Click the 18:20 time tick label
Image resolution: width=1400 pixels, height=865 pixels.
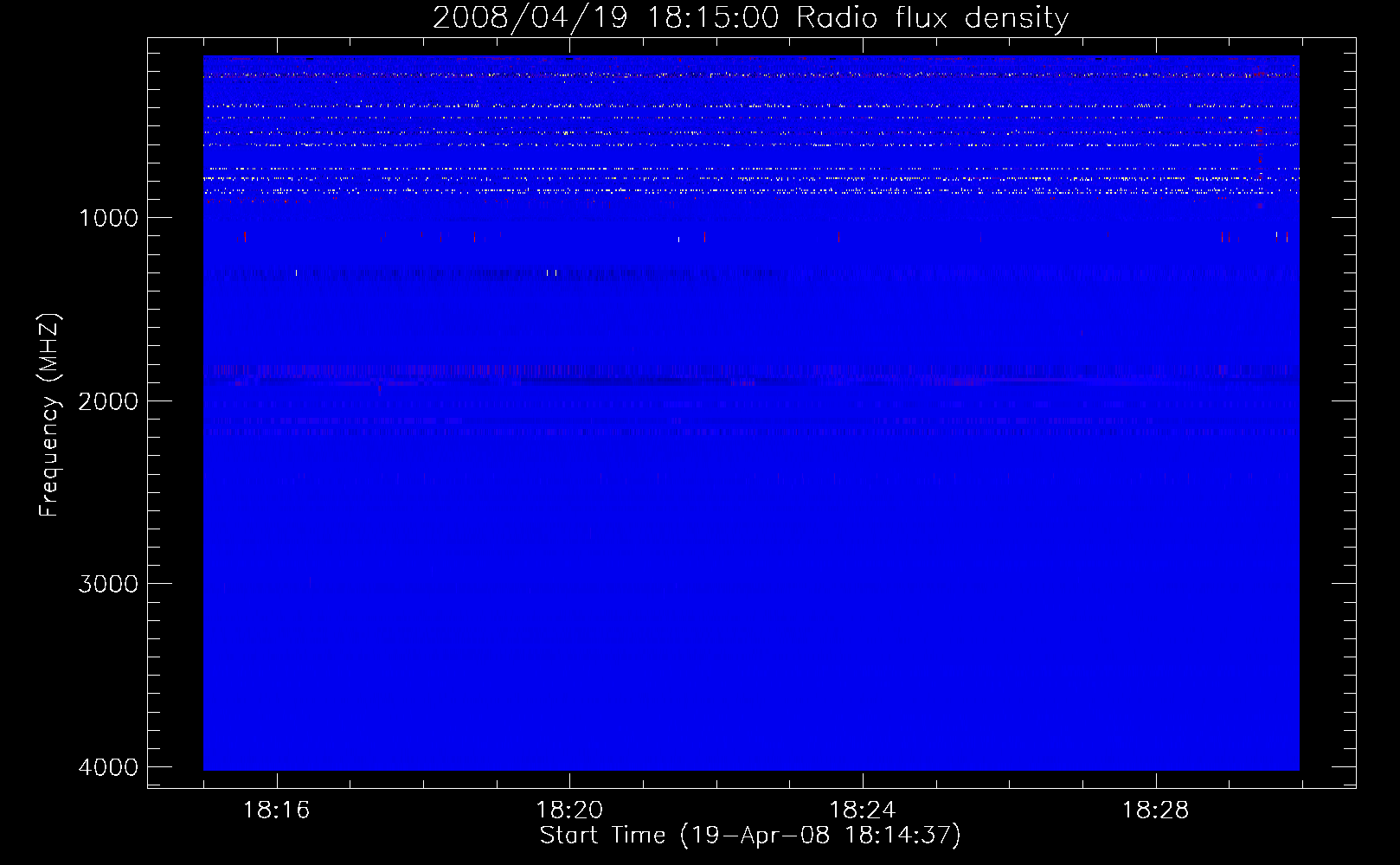click(x=569, y=811)
